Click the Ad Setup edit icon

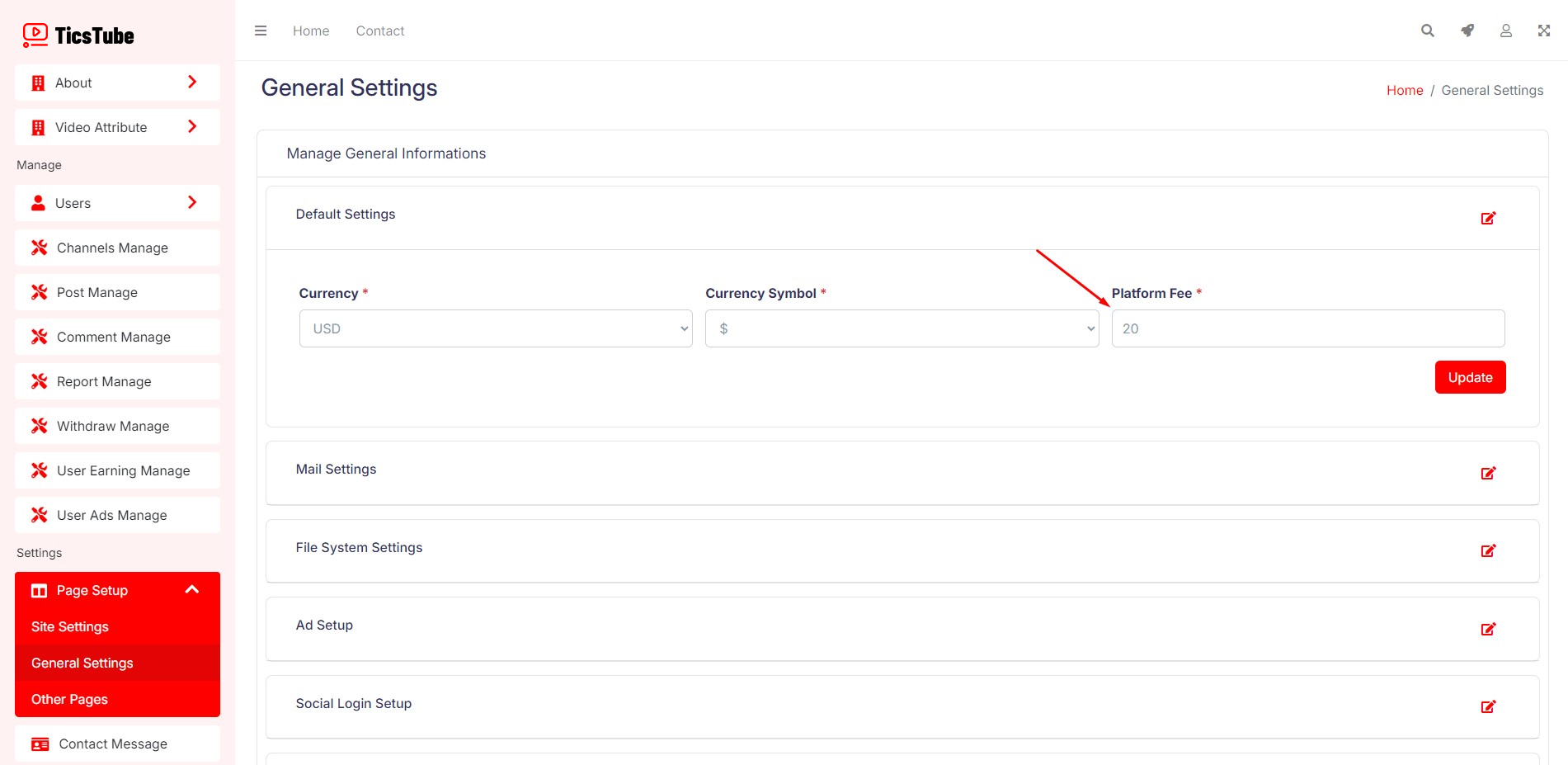click(x=1488, y=629)
